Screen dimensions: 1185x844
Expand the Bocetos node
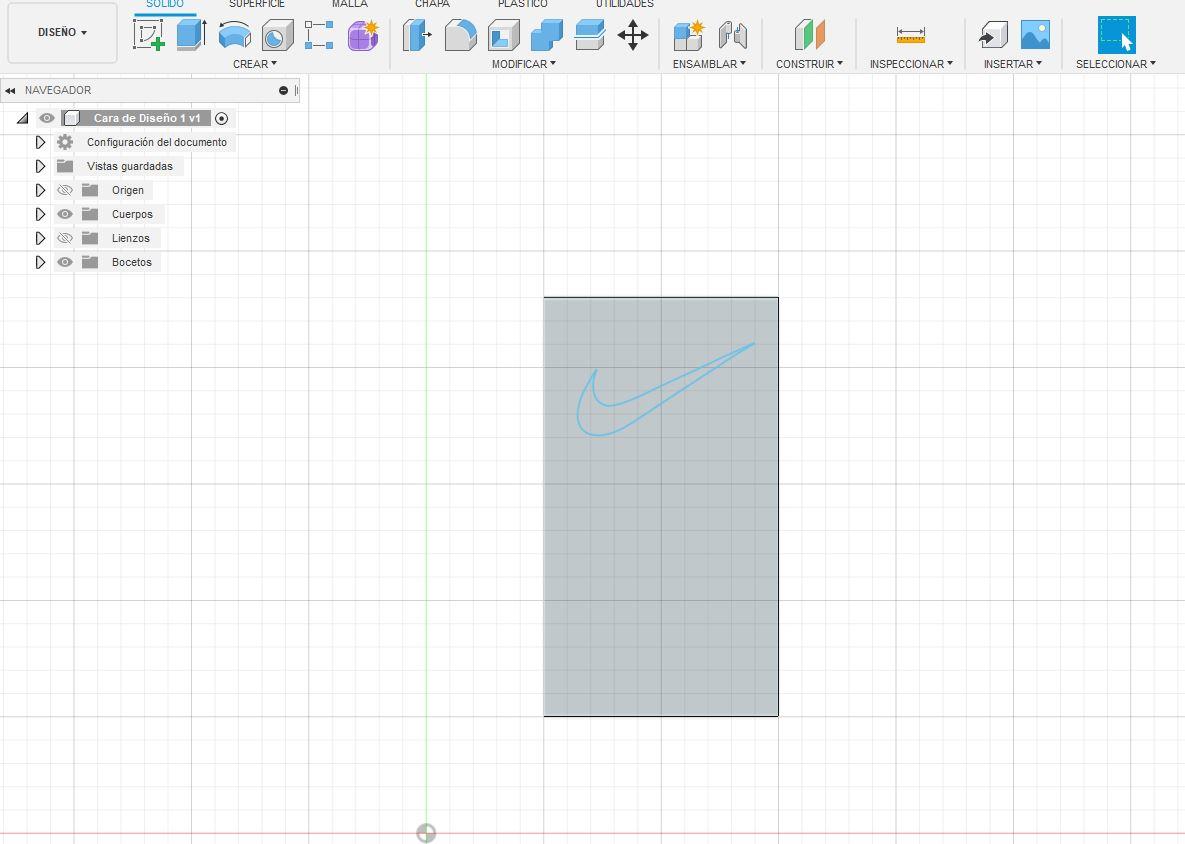(x=40, y=262)
